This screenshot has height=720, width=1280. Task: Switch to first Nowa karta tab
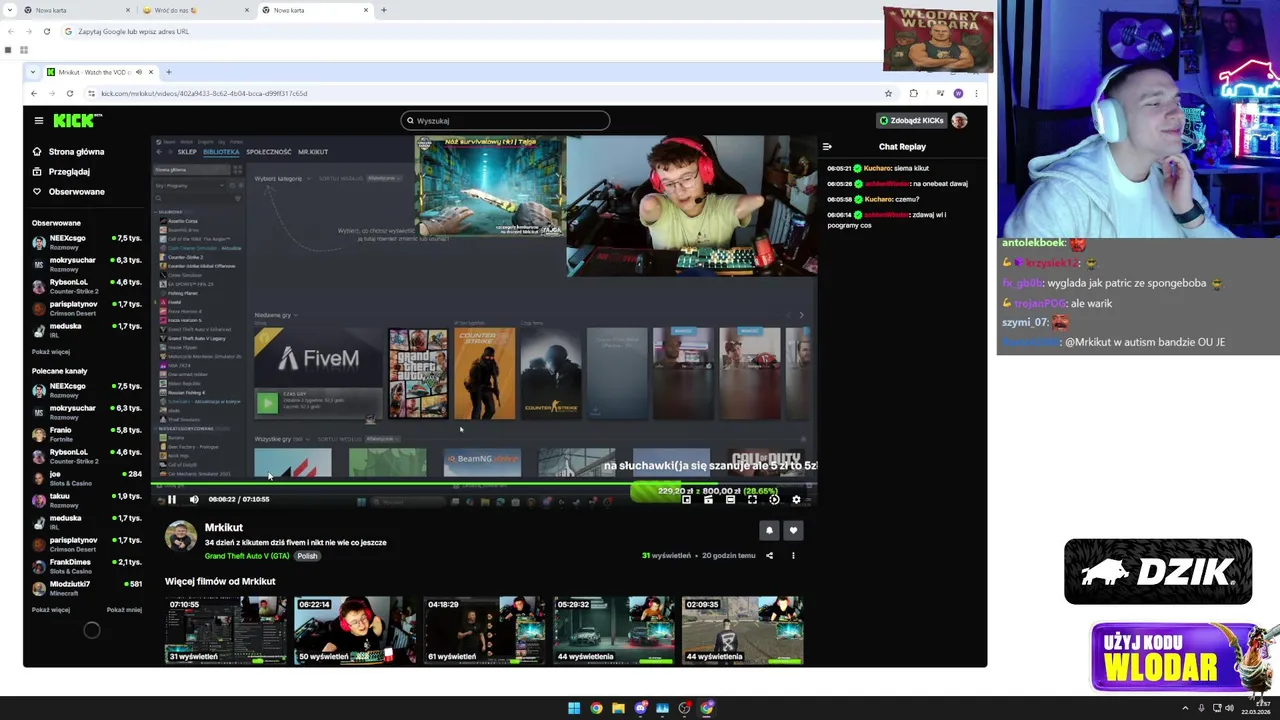77,10
